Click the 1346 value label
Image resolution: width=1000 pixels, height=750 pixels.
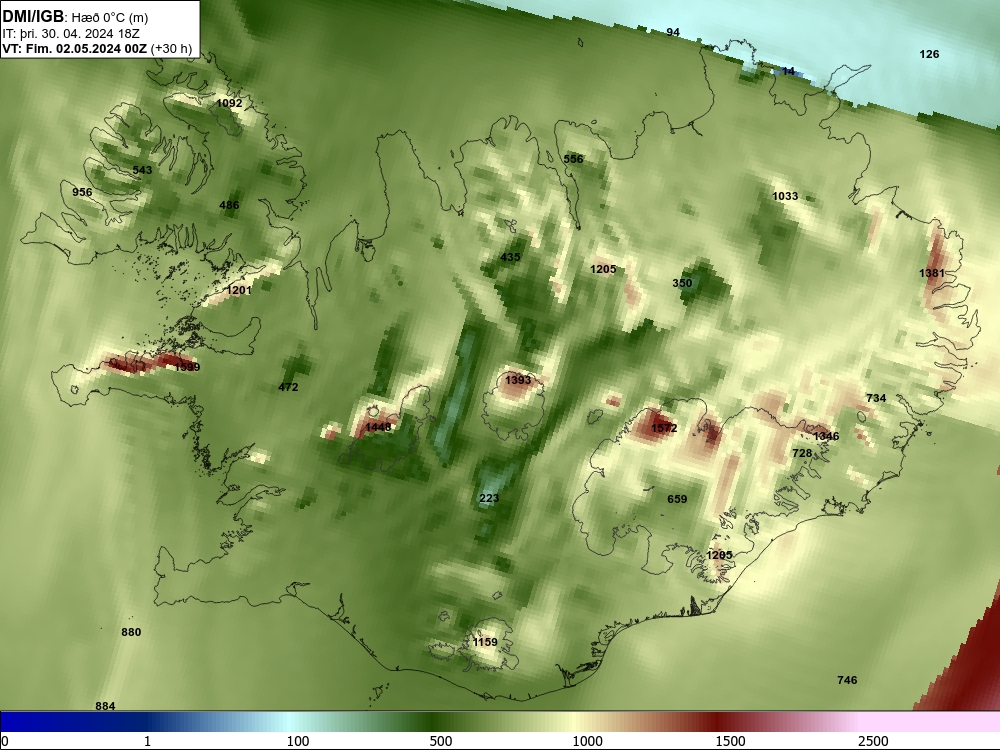coord(826,436)
